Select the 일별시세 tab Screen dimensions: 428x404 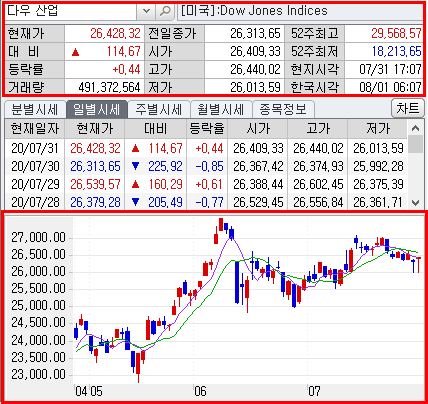(96, 109)
